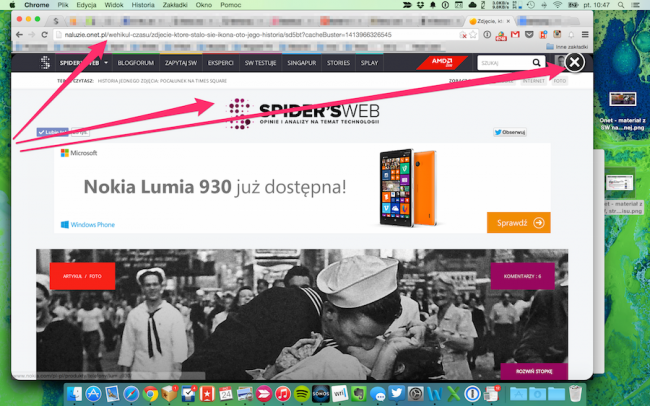Click the KOMENTARZY: 6 badge
The image size is (650, 406).
point(522,276)
